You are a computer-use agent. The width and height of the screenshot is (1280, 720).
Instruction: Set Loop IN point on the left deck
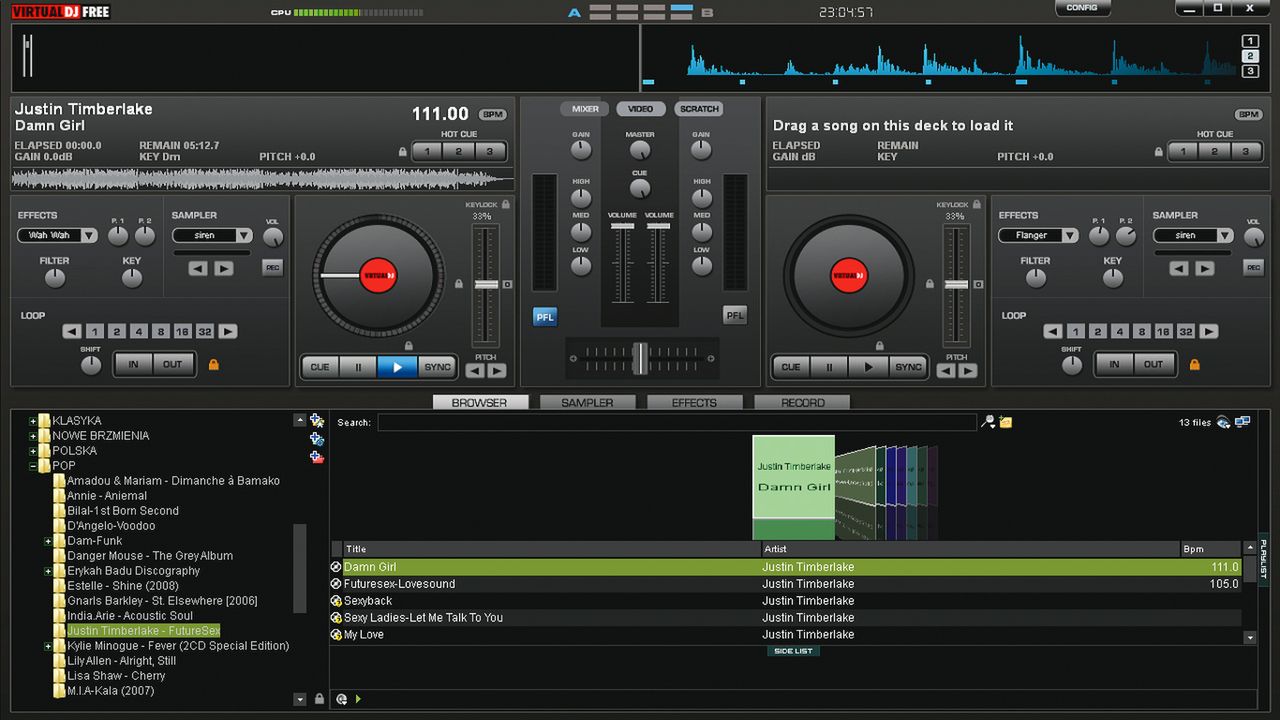133,364
